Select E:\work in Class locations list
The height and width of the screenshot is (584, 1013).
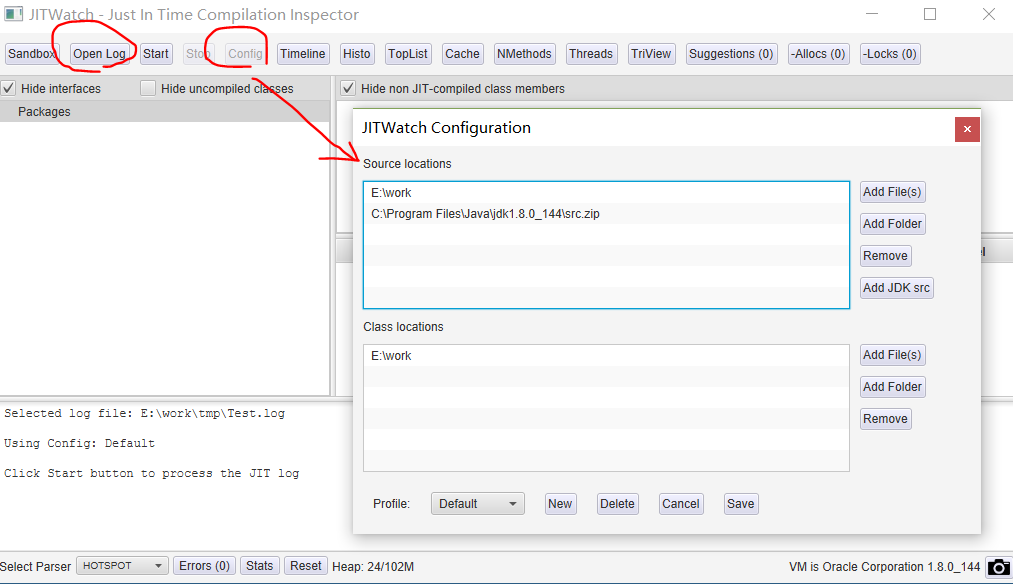(x=606, y=356)
